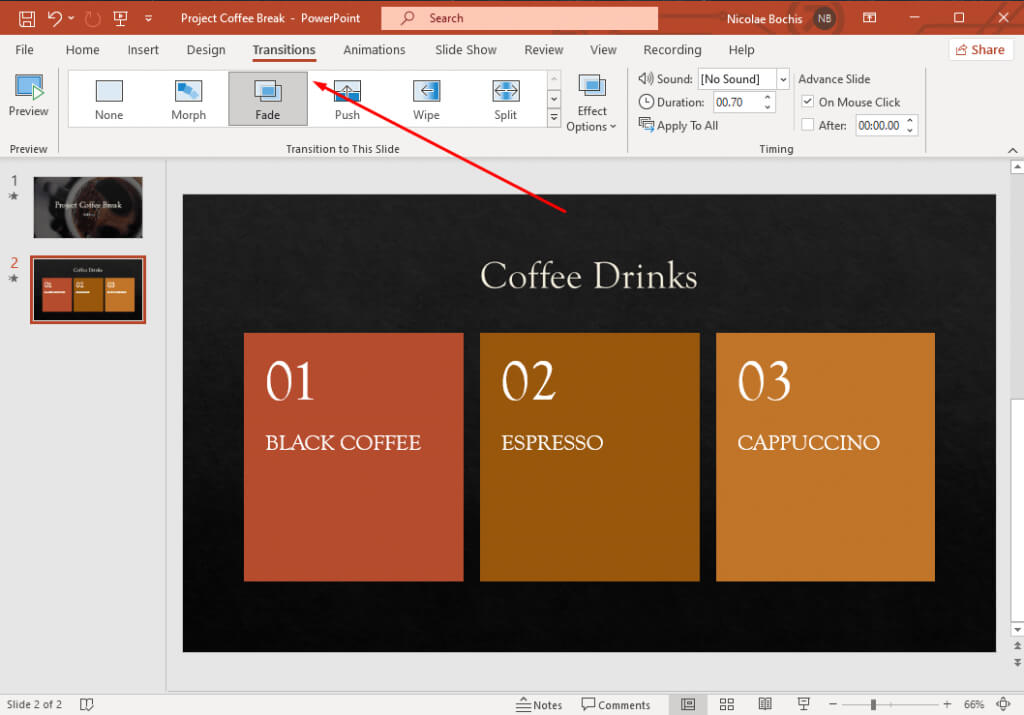Screen dimensions: 1024x715
Task: Switch to Slide Sorter view
Action: pos(727,704)
